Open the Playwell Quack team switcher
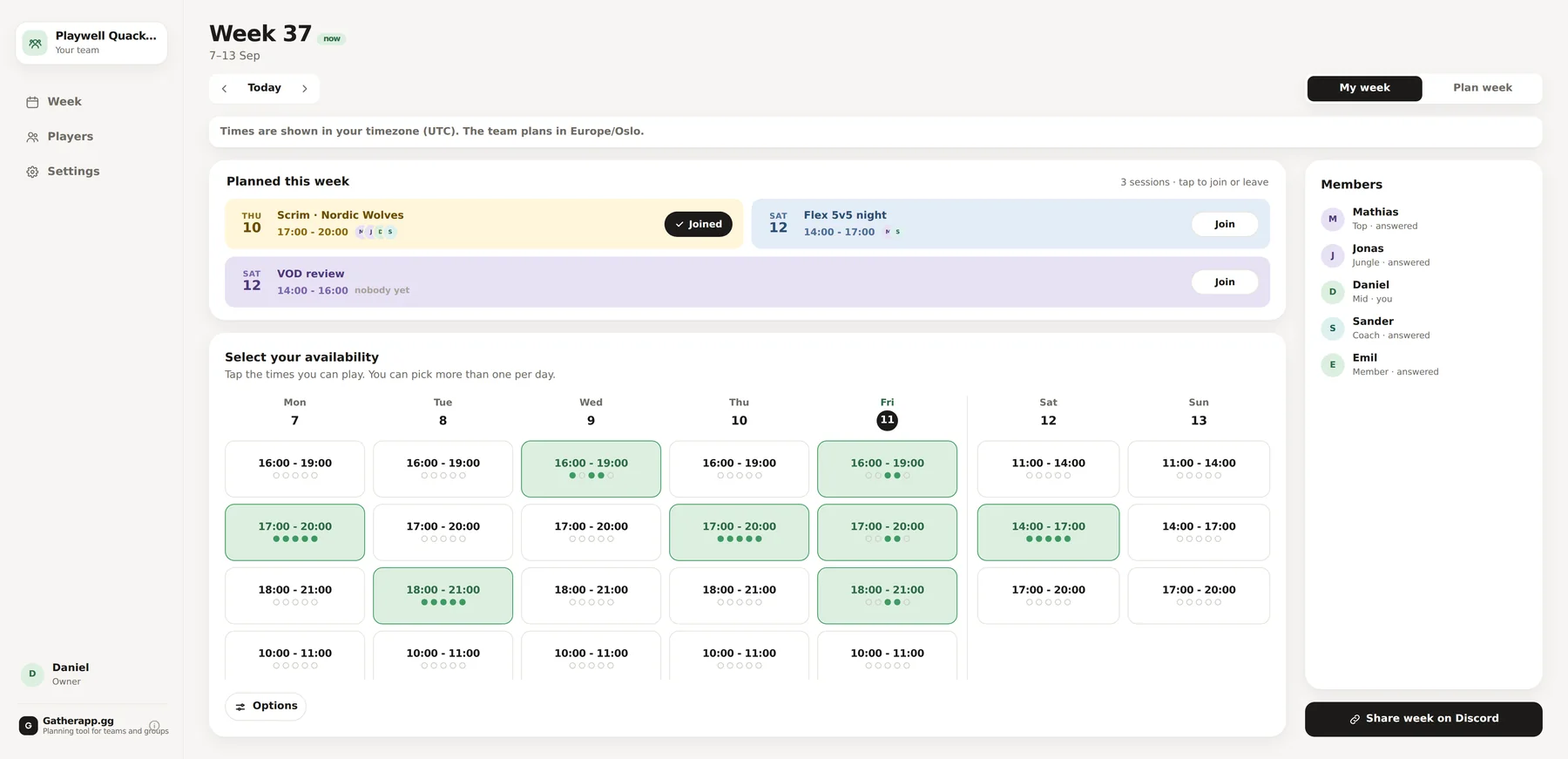This screenshot has width=1568, height=759. [x=91, y=43]
